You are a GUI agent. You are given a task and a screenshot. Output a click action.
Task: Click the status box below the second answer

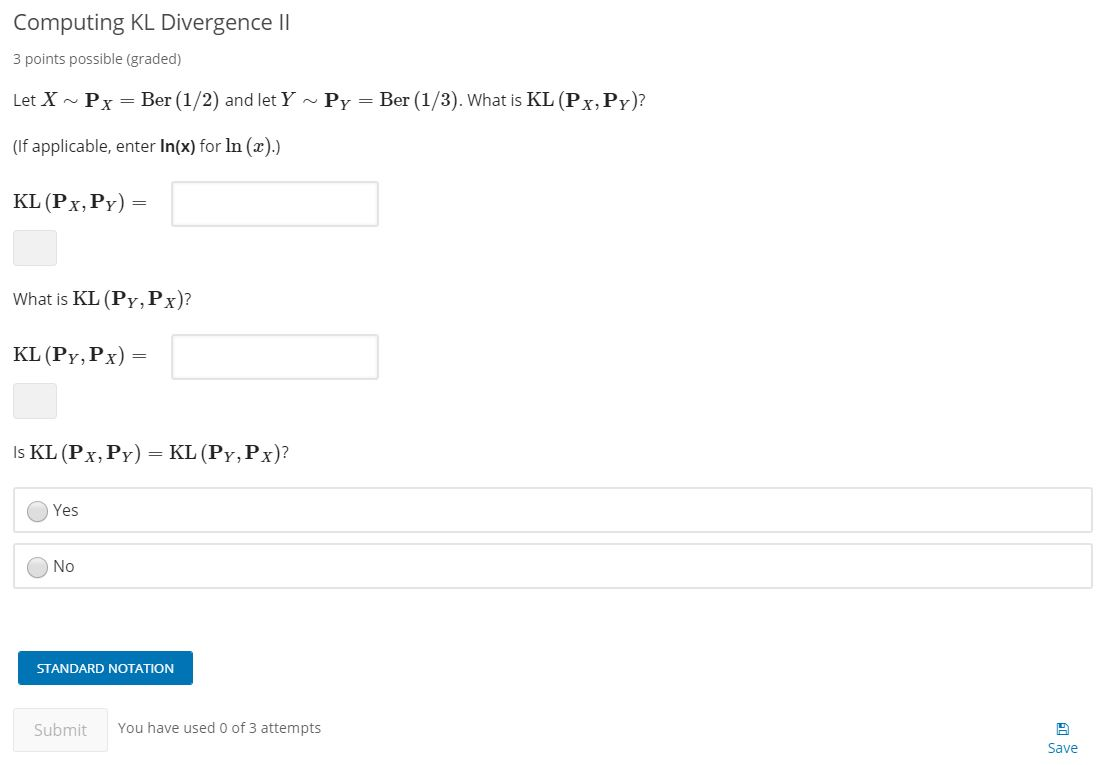tap(34, 400)
